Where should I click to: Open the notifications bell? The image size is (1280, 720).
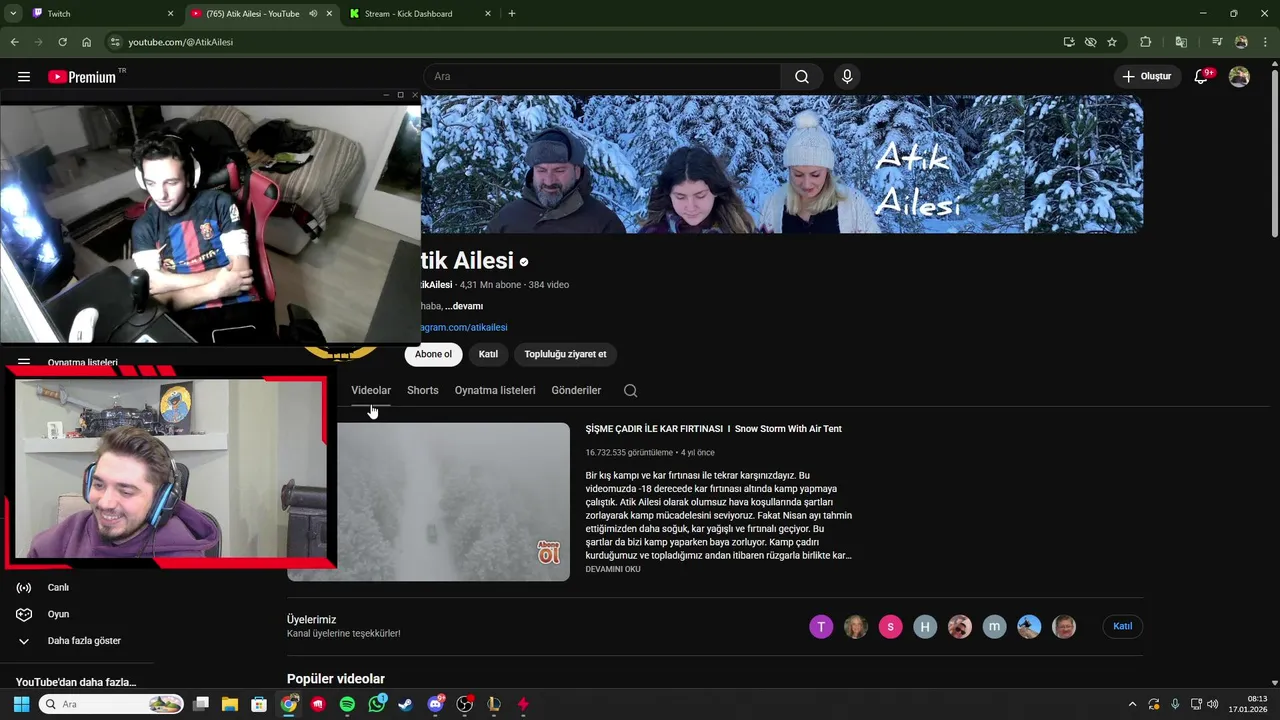[1202, 77]
